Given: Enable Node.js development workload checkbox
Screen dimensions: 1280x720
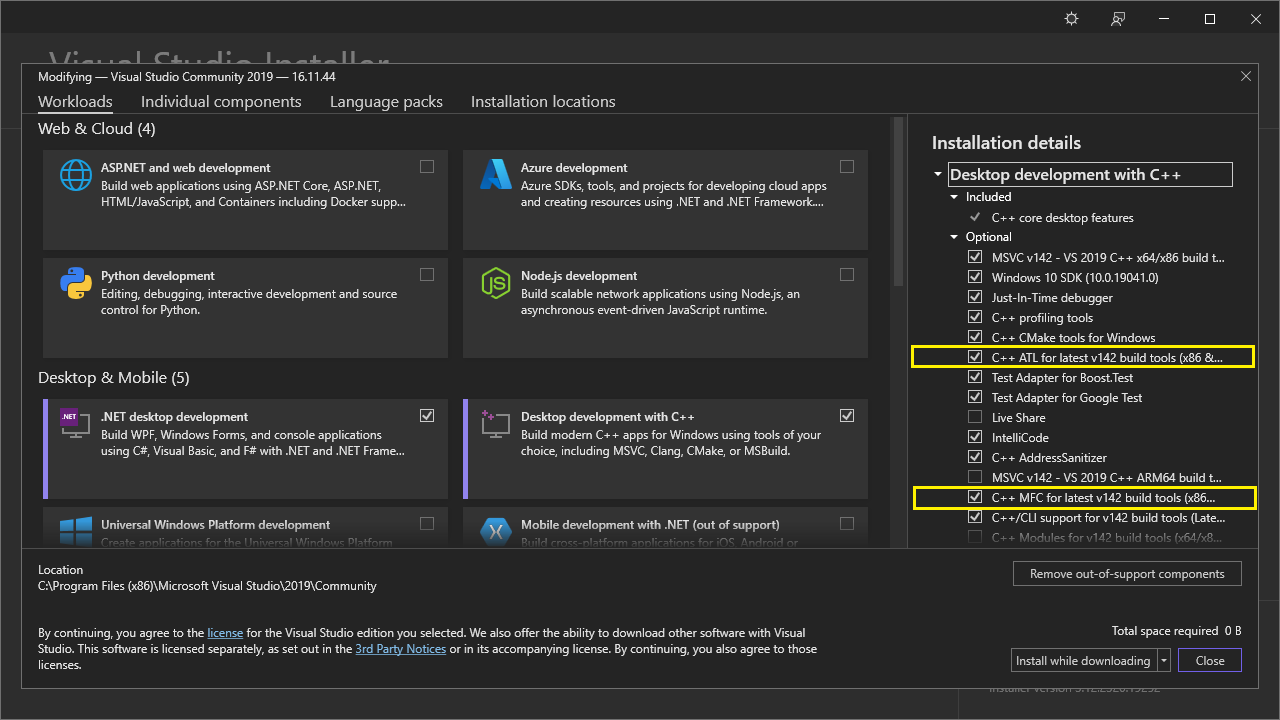Looking at the screenshot, I should (847, 275).
